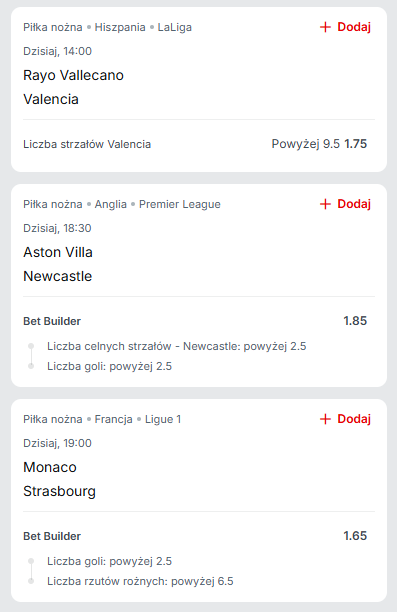Open the Francja country link
The height and width of the screenshot is (612, 397).
[114, 419]
